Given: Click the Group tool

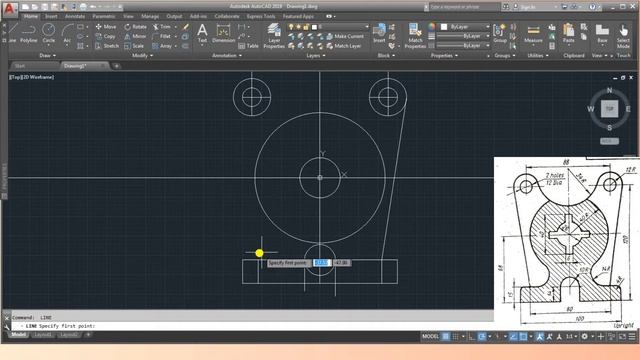Looking at the screenshot, I should (500, 33).
